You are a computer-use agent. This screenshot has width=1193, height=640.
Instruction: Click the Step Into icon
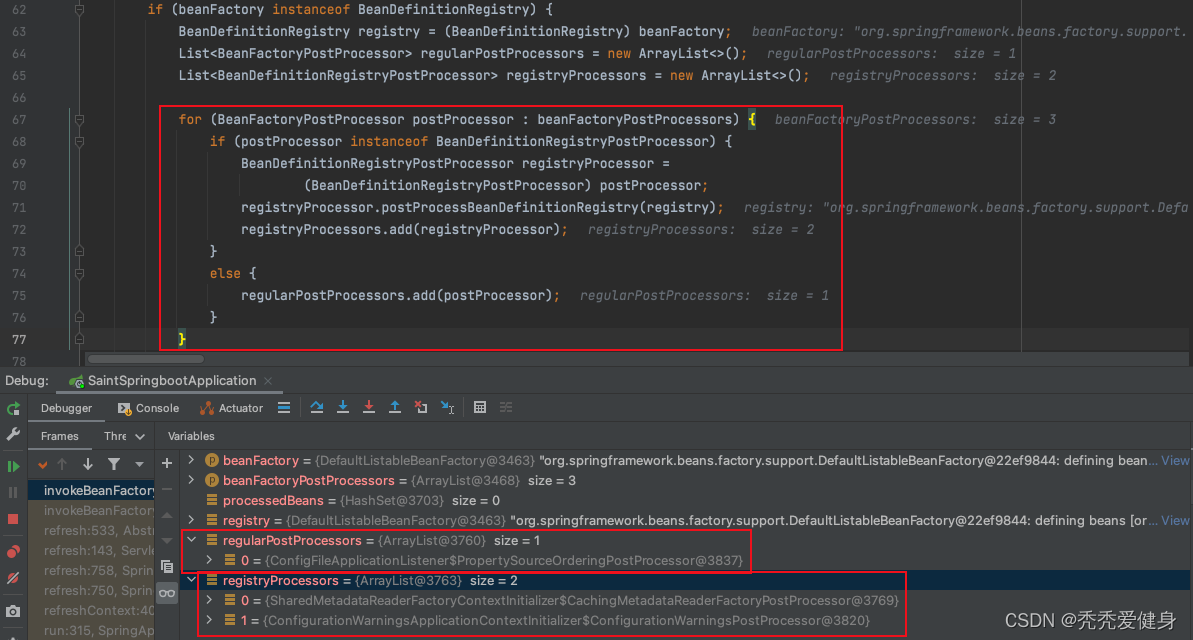pos(343,408)
